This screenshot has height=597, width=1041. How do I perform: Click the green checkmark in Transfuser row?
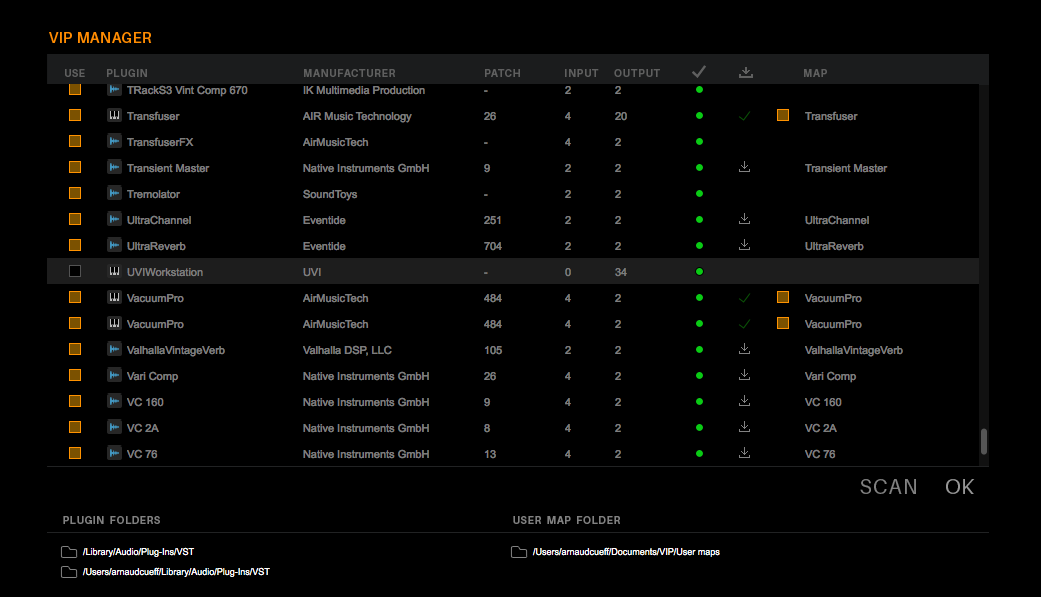point(744,116)
